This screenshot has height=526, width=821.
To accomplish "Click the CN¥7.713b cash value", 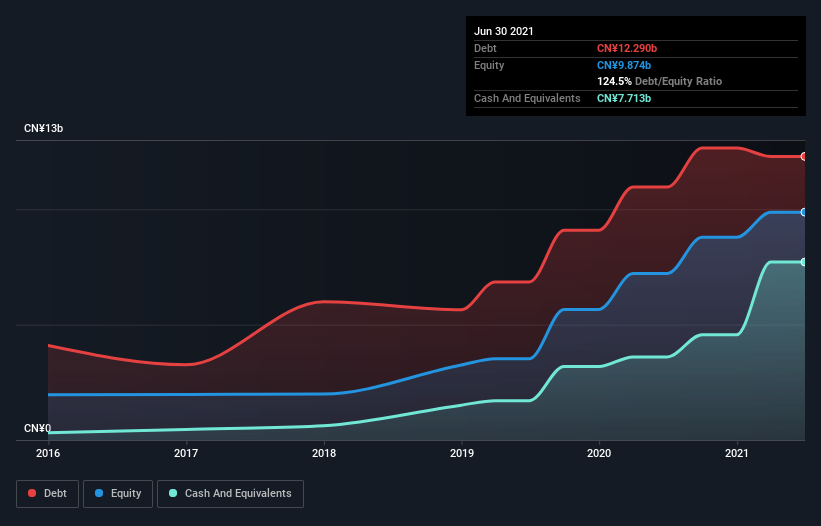I will coord(624,98).
